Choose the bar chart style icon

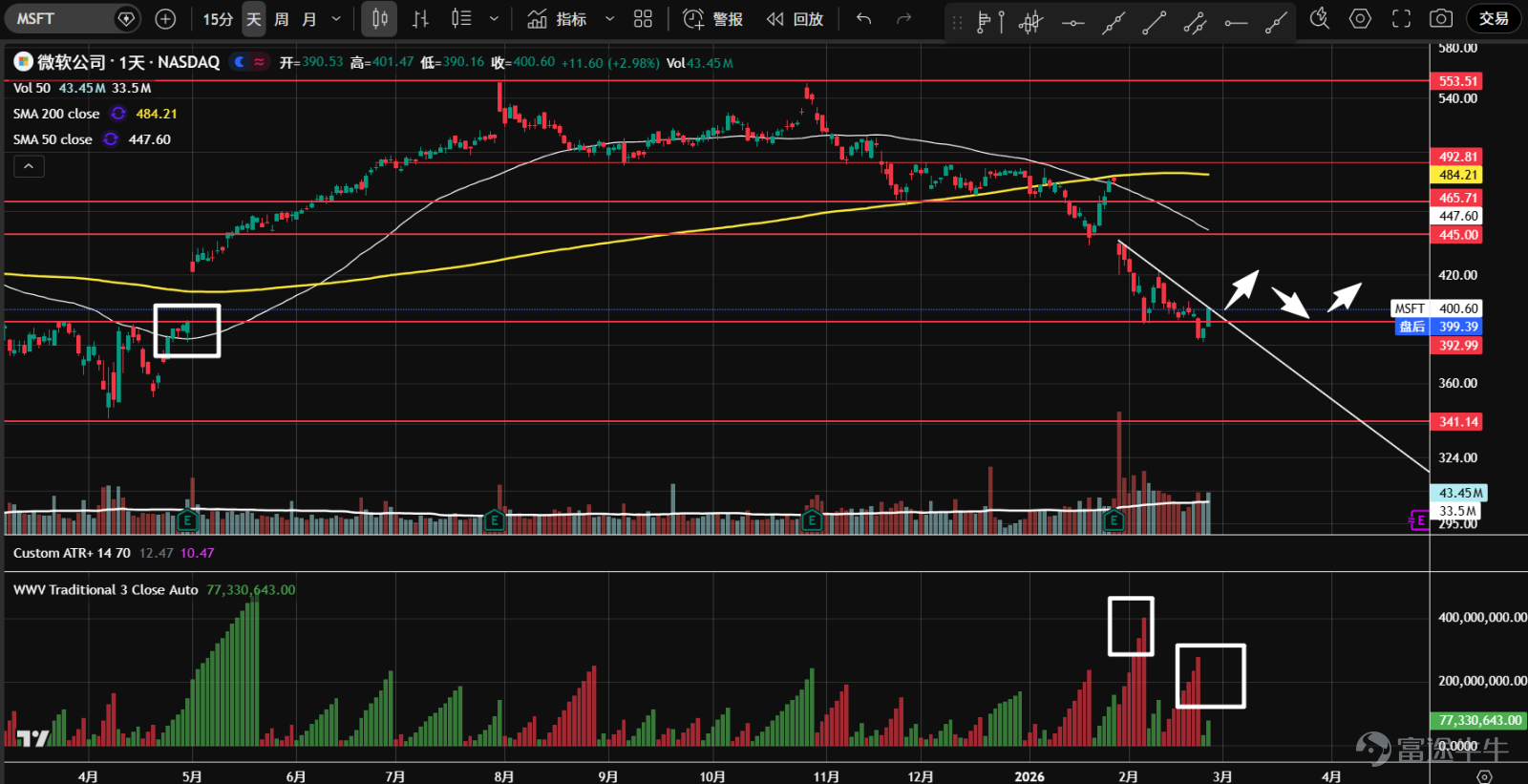coord(420,18)
